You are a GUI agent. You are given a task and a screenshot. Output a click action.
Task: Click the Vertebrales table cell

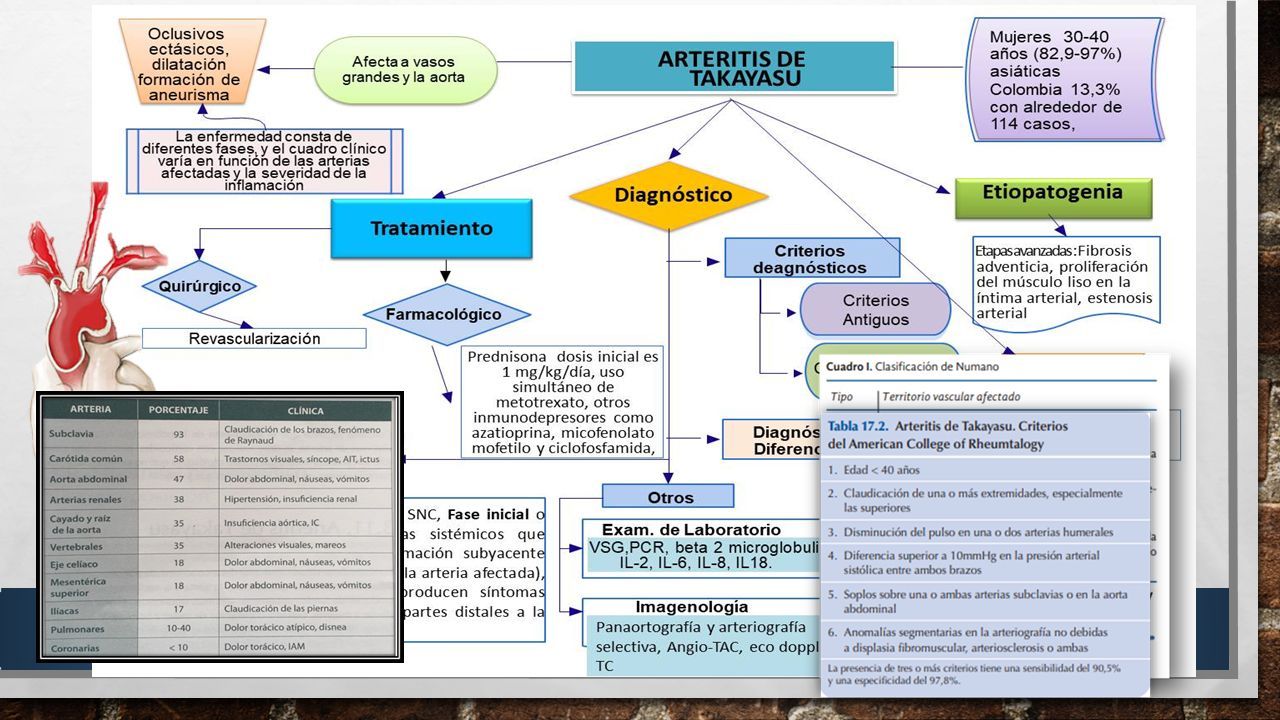91,547
